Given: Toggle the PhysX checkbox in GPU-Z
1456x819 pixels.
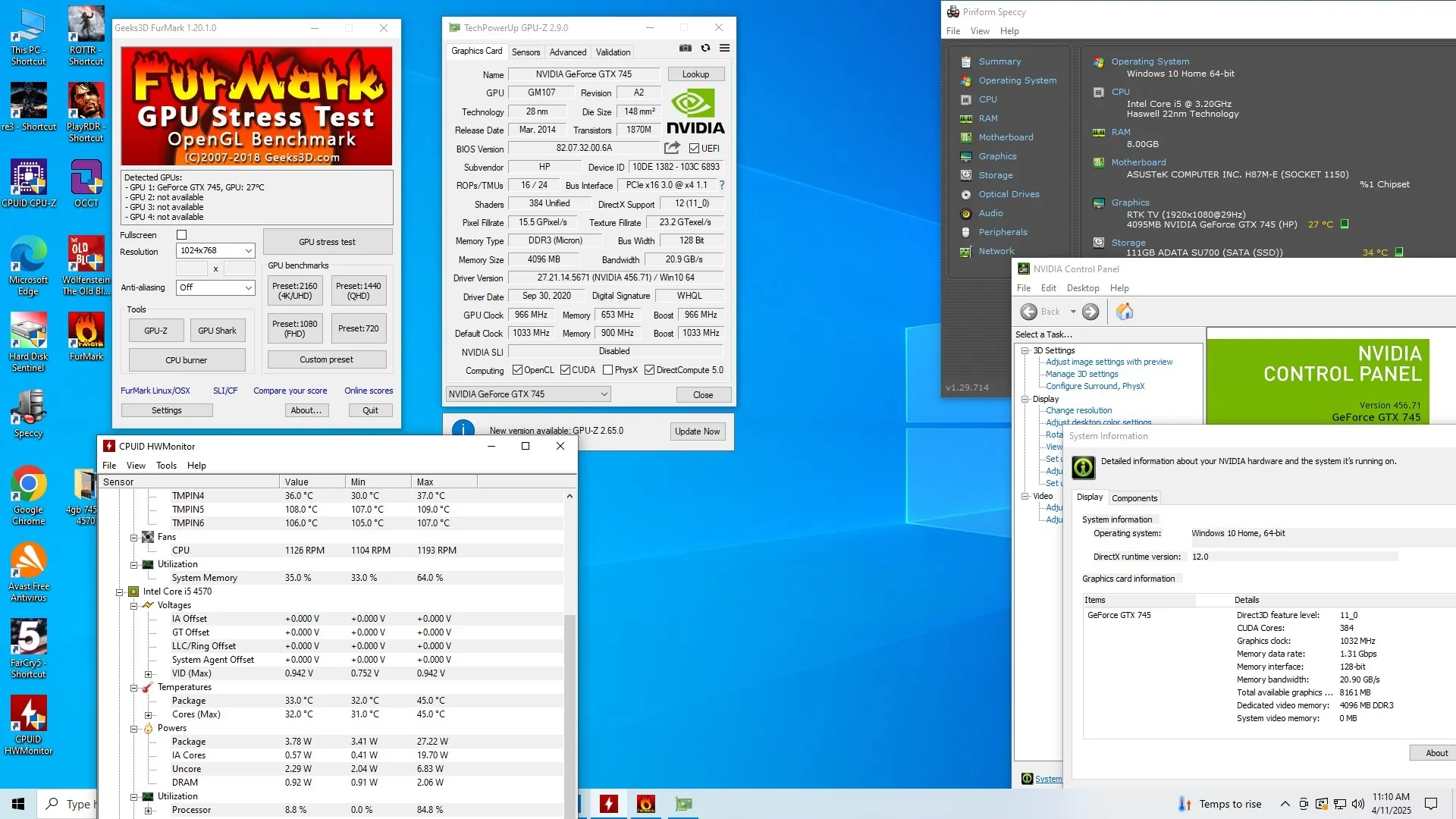Looking at the screenshot, I should [607, 370].
